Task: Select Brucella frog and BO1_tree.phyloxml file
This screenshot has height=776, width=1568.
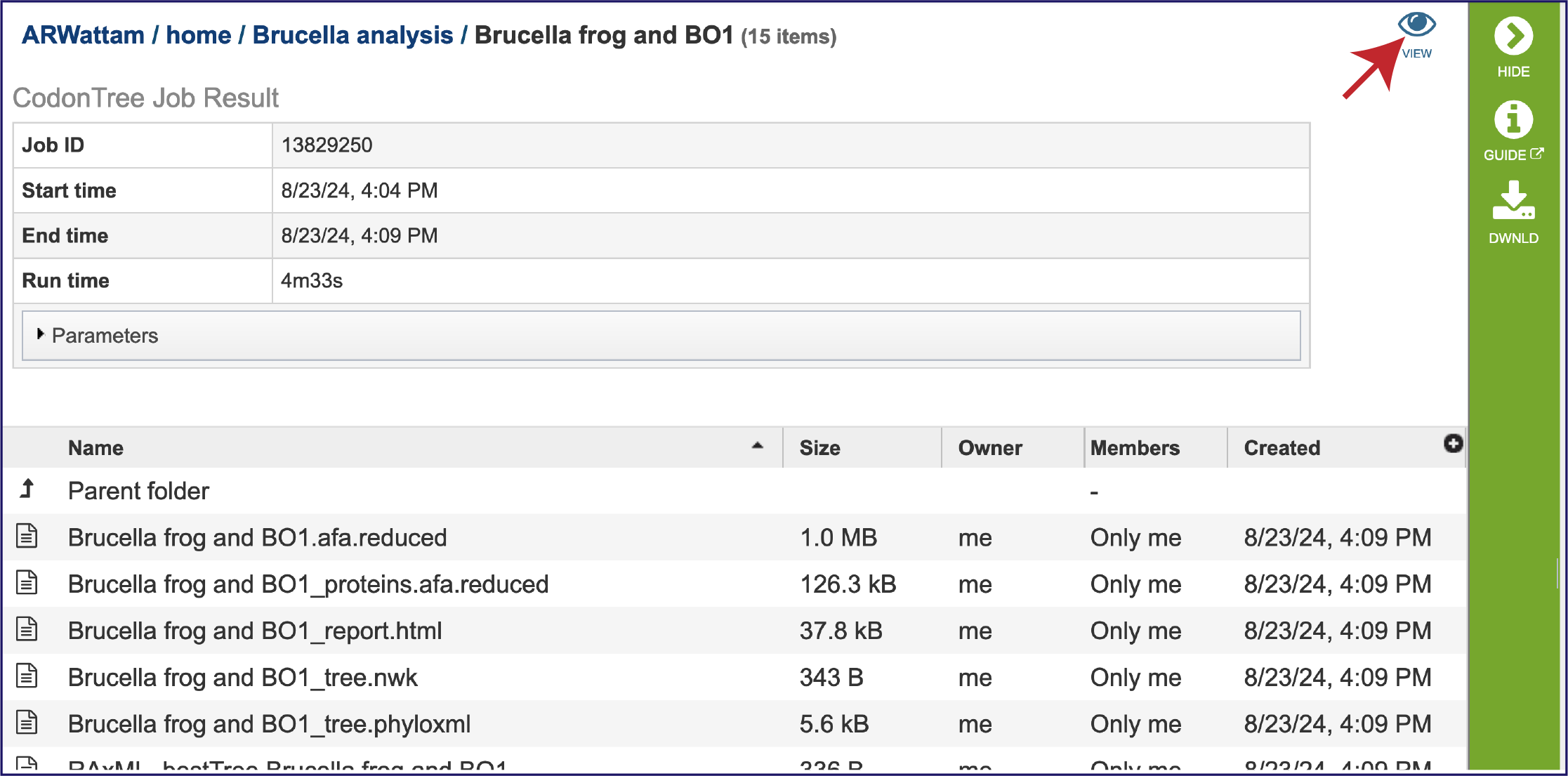Action: (x=269, y=724)
